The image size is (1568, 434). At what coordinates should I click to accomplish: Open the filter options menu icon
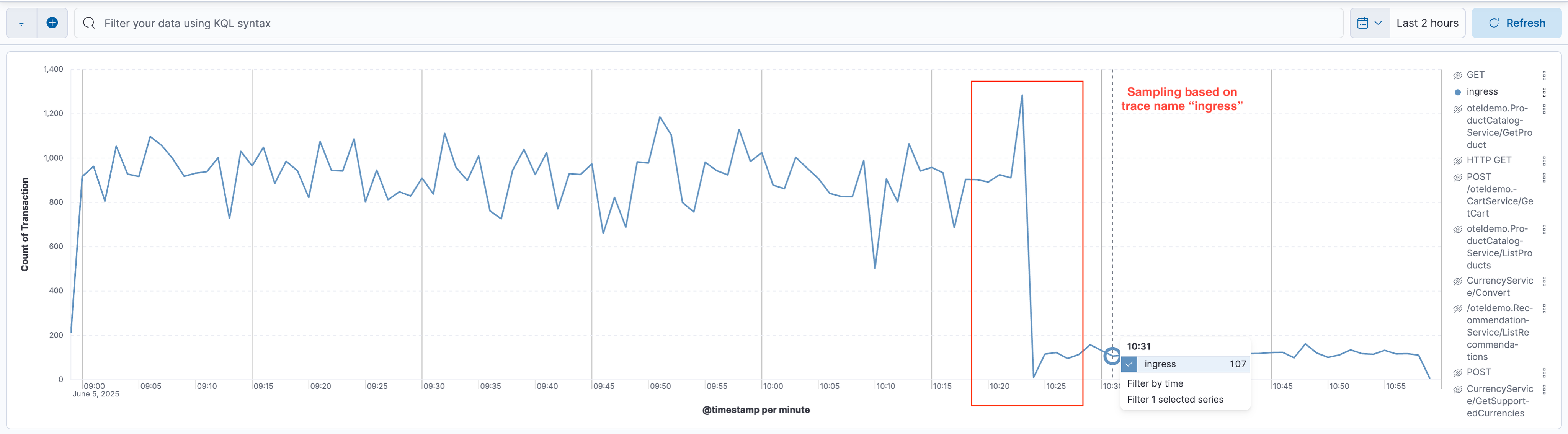coord(21,23)
